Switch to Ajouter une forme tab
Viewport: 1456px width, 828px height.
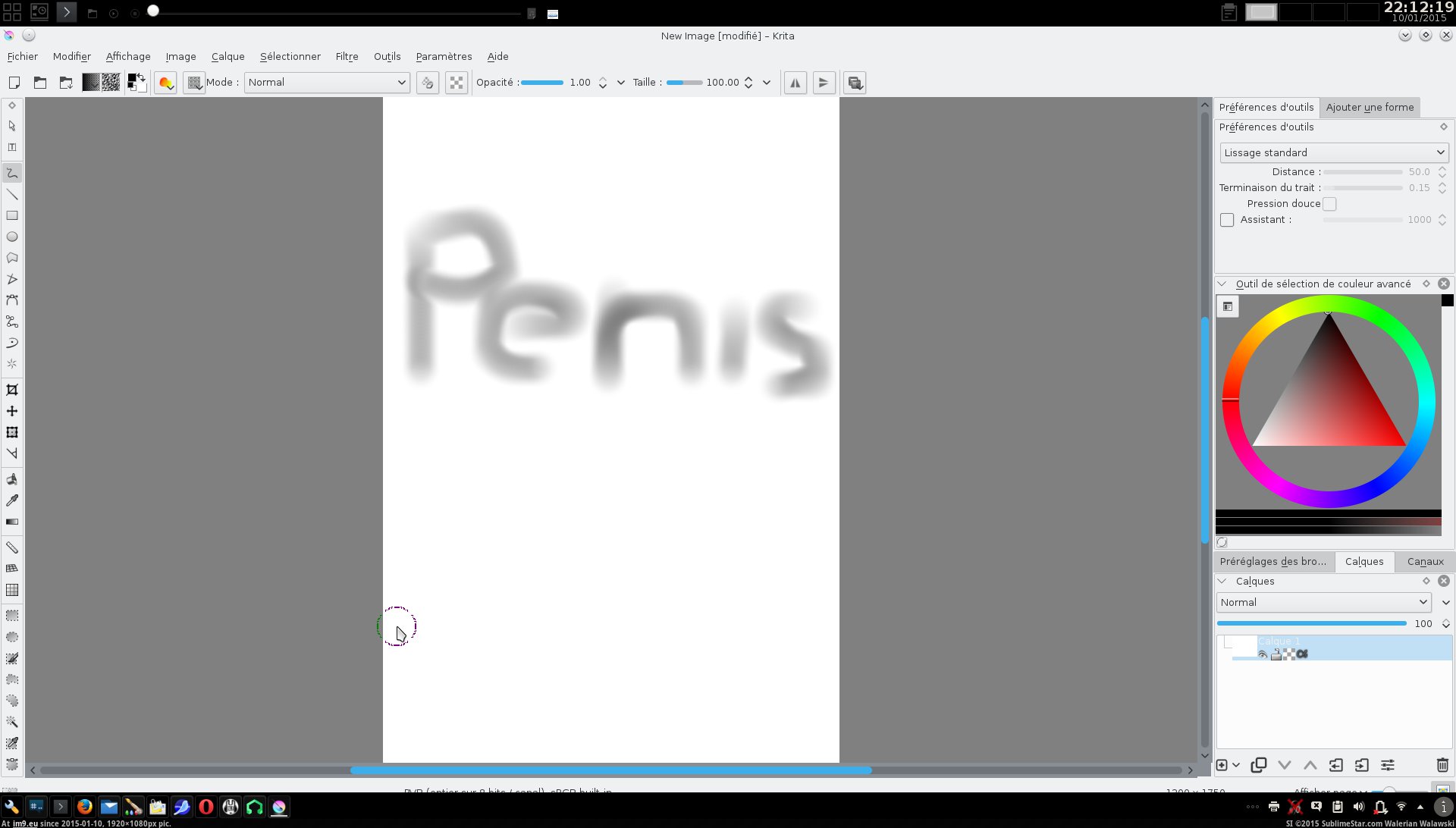click(x=1370, y=108)
